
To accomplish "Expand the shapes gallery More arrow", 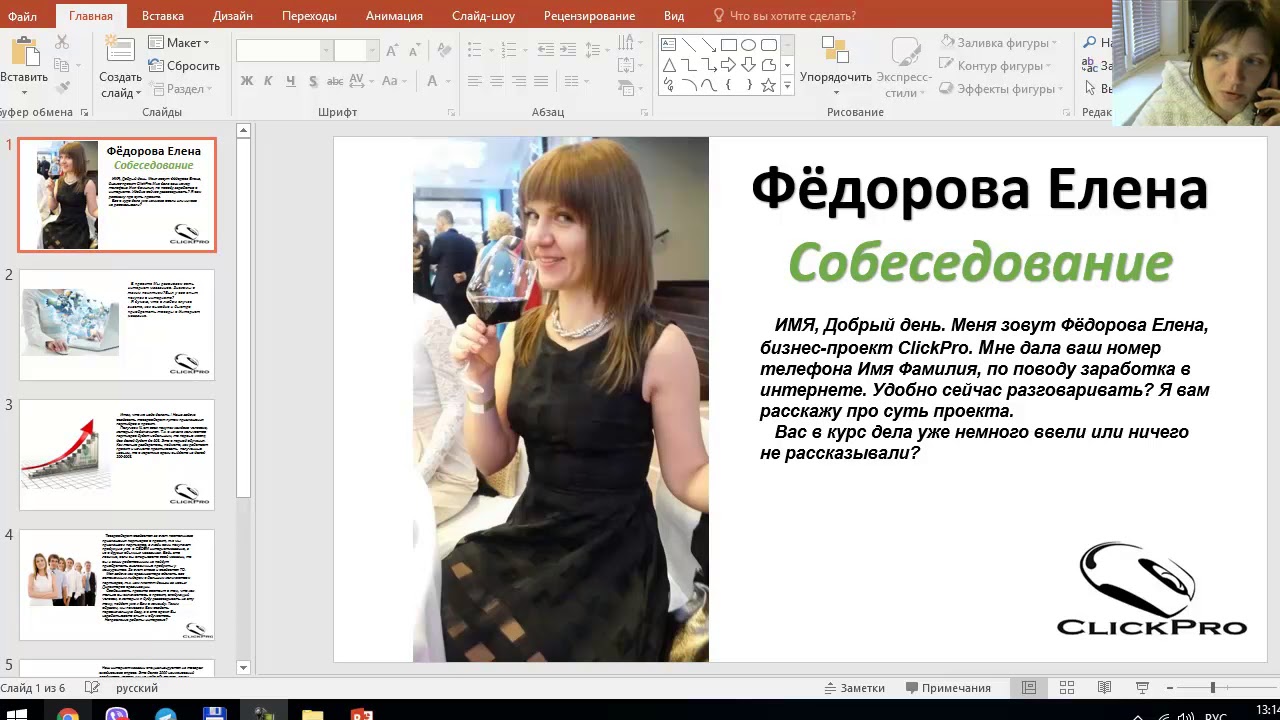I will [787, 87].
